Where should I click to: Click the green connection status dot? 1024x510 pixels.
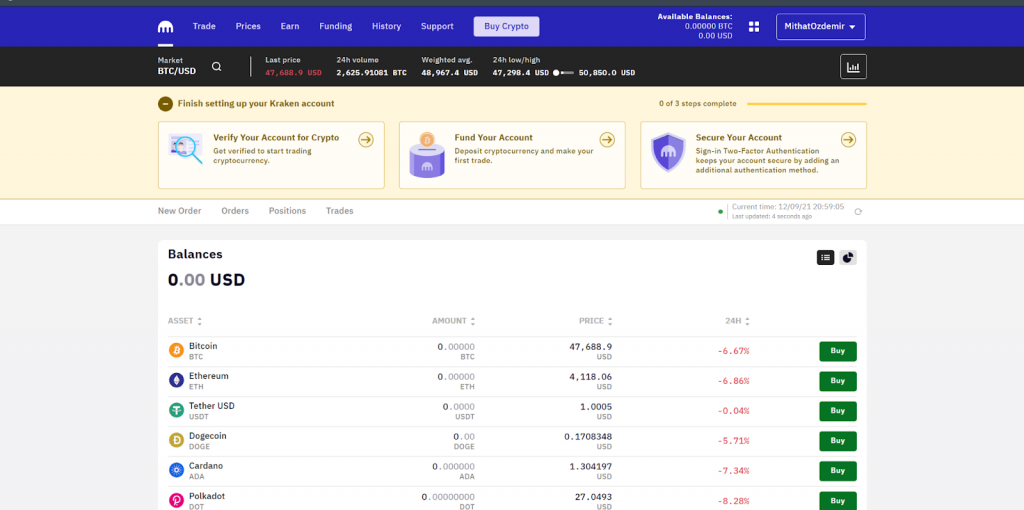(720, 212)
